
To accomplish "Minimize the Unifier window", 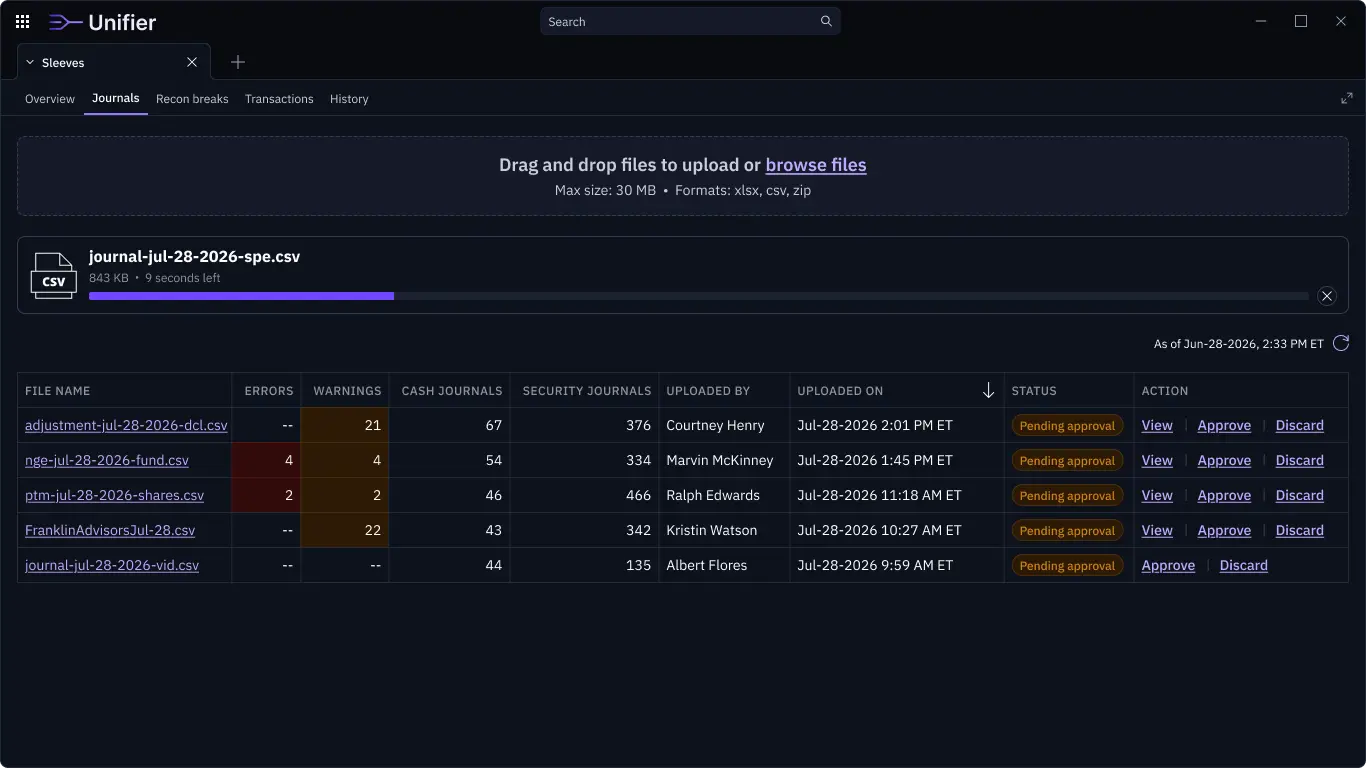I will pyautogui.click(x=1261, y=21).
